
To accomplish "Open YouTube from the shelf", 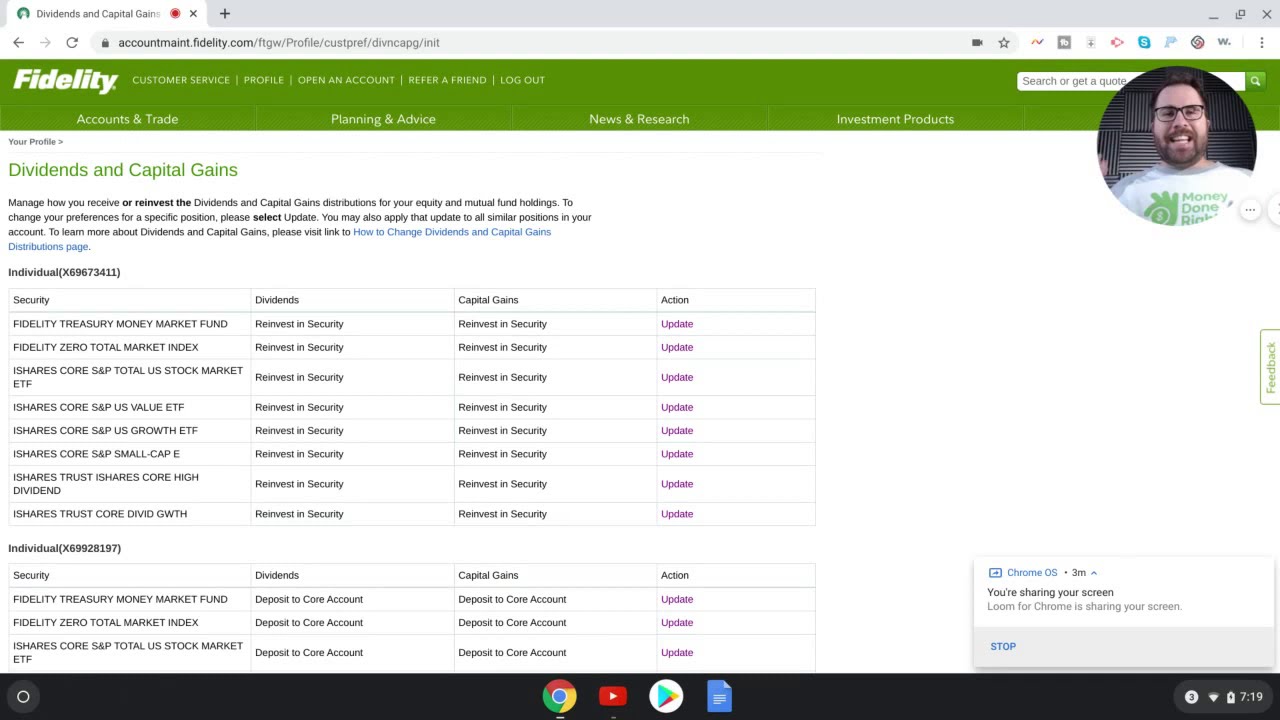I will (613, 697).
